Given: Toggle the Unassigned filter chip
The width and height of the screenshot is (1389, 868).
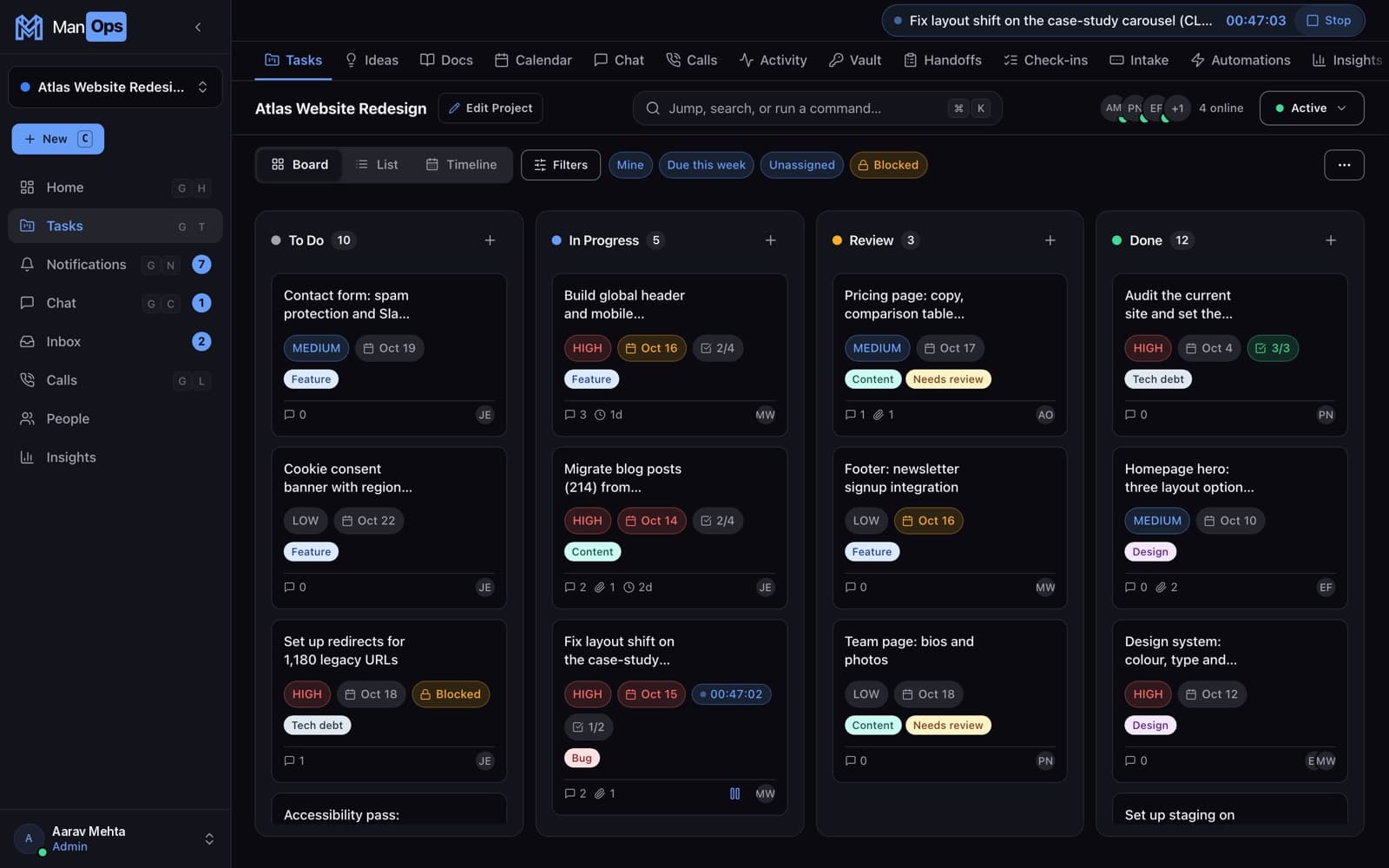Looking at the screenshot, I should (x=801, y=165).
